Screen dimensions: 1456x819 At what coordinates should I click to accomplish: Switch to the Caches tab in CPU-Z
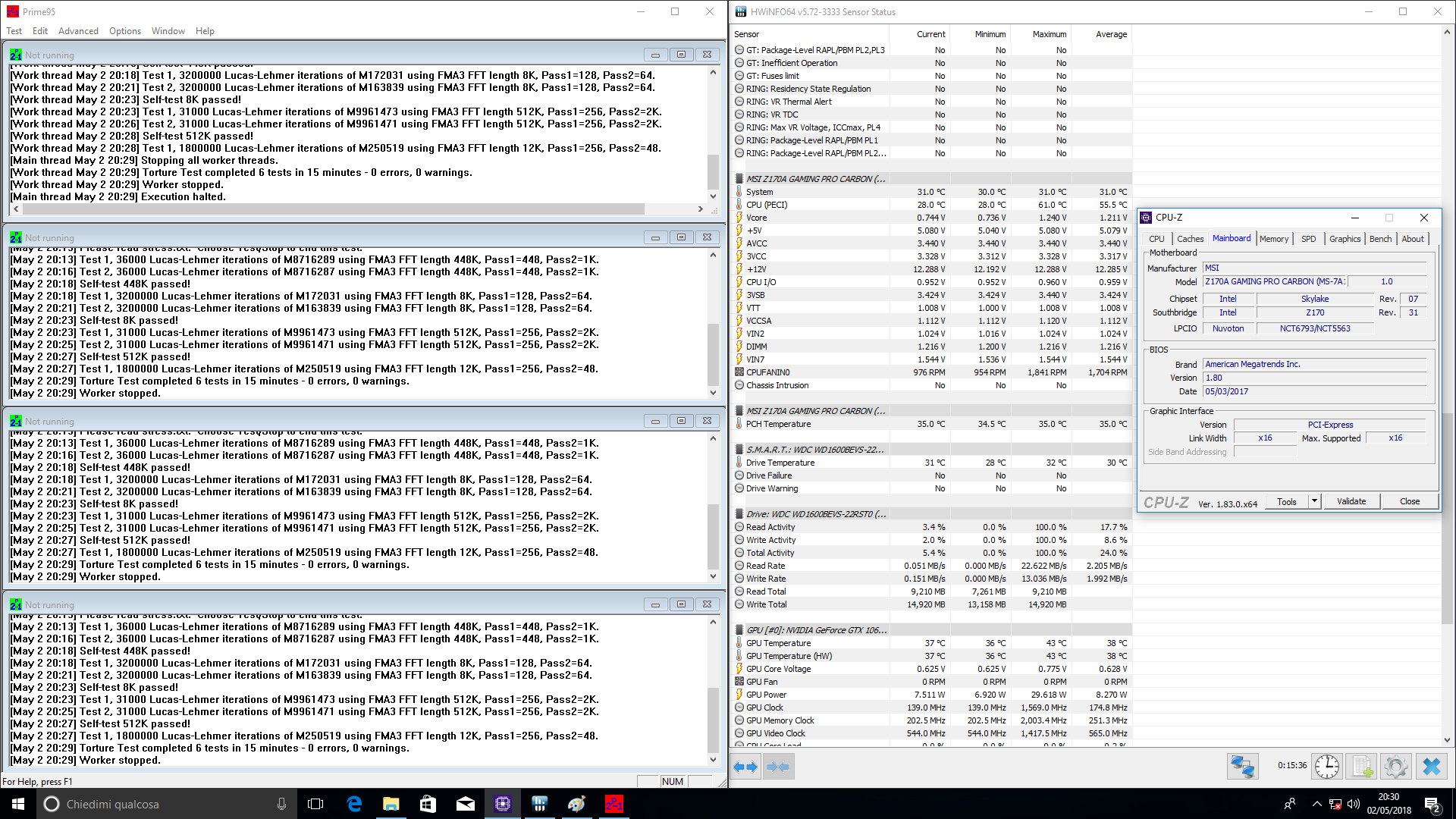coord(1190,239)
